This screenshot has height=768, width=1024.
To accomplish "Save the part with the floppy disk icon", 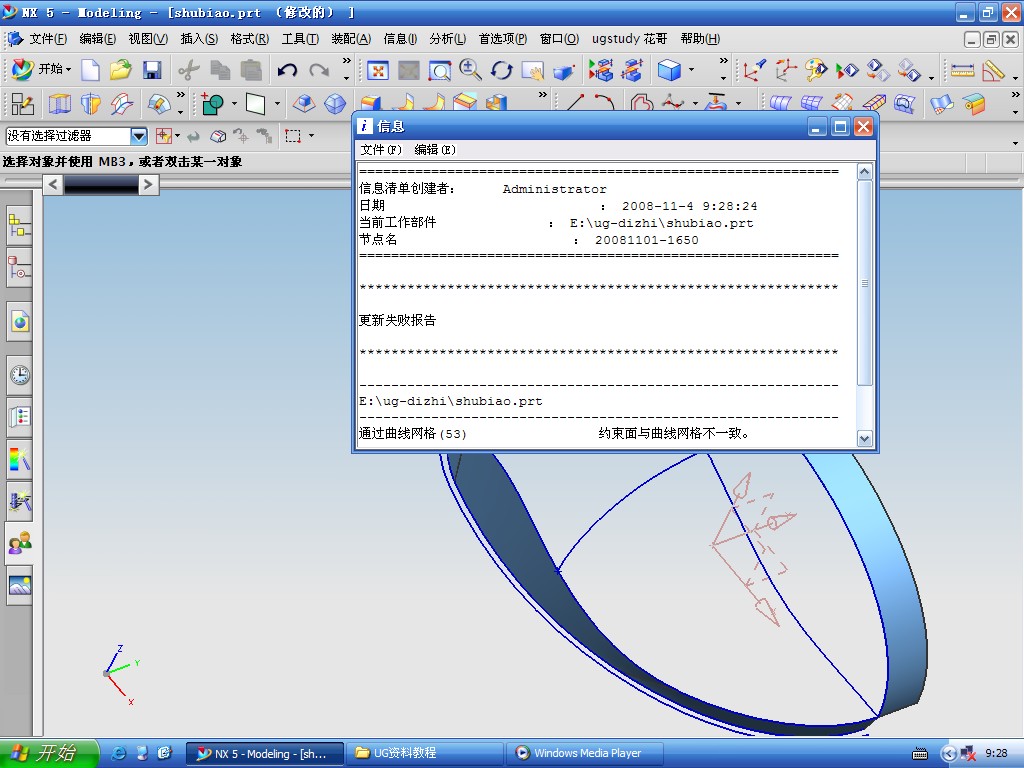I will 152,69.
